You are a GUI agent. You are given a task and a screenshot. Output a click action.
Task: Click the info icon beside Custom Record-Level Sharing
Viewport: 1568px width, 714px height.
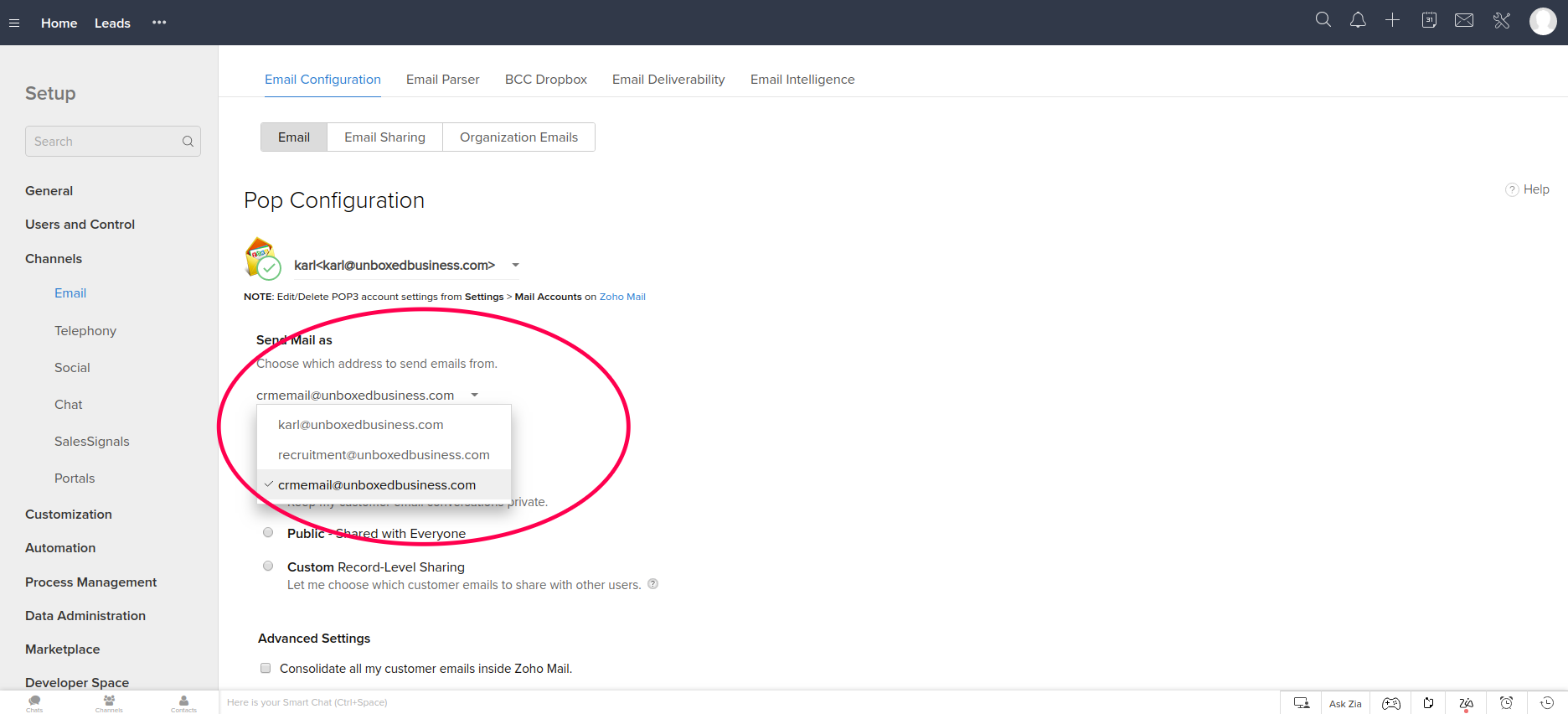[653, 584]
